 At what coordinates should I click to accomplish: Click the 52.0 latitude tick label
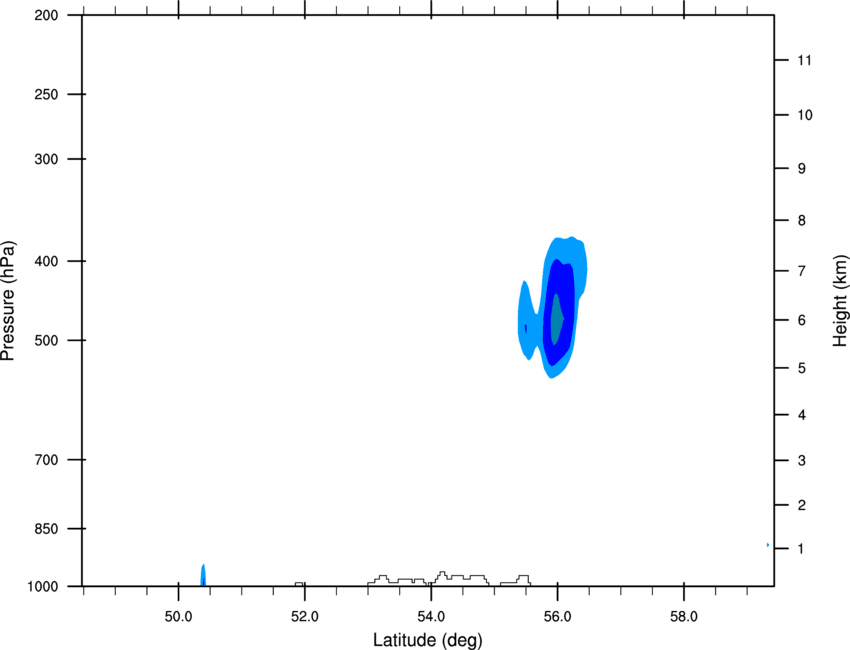click(305, 617)
